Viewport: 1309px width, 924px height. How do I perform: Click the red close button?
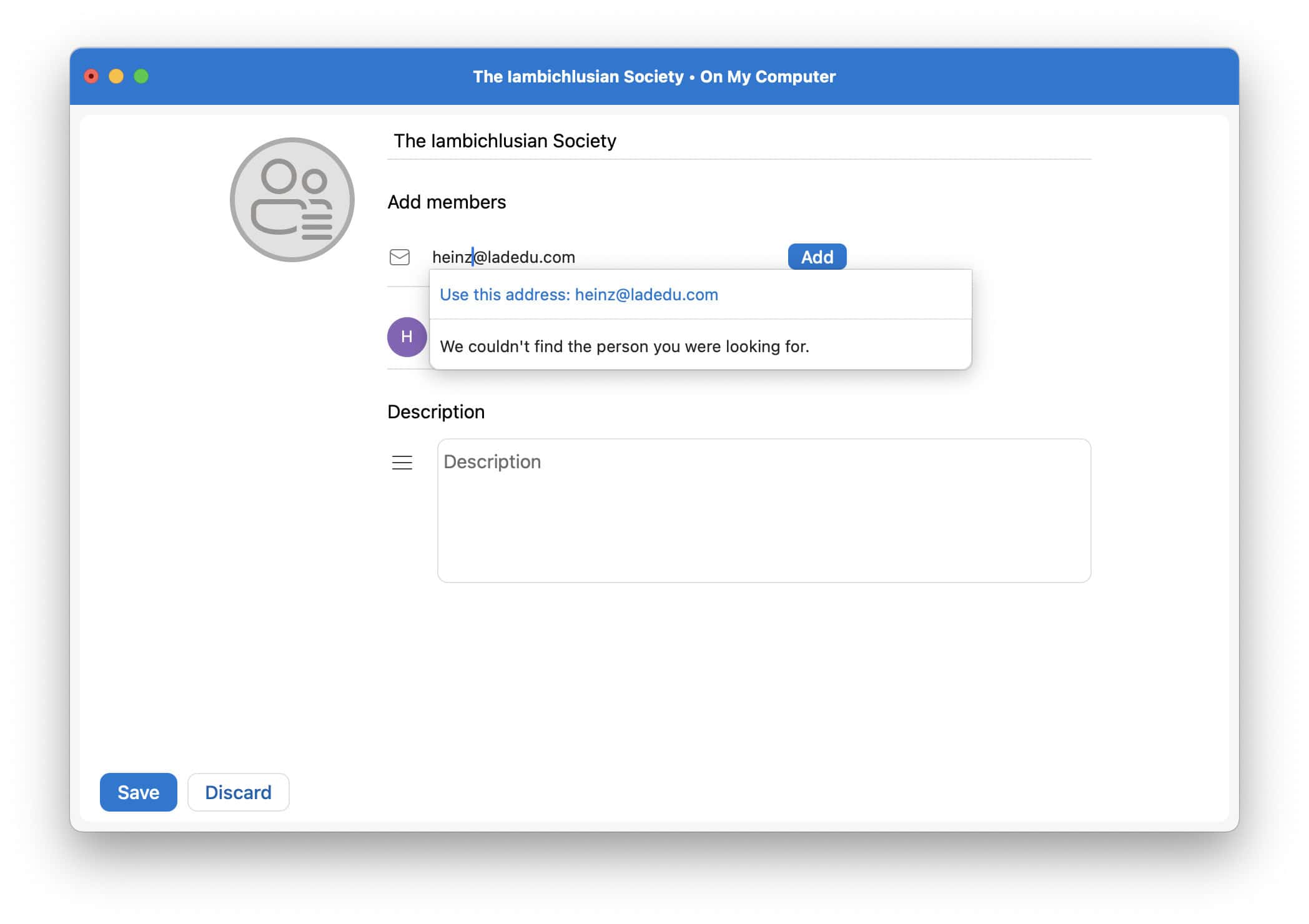click(x=91, y=76)
